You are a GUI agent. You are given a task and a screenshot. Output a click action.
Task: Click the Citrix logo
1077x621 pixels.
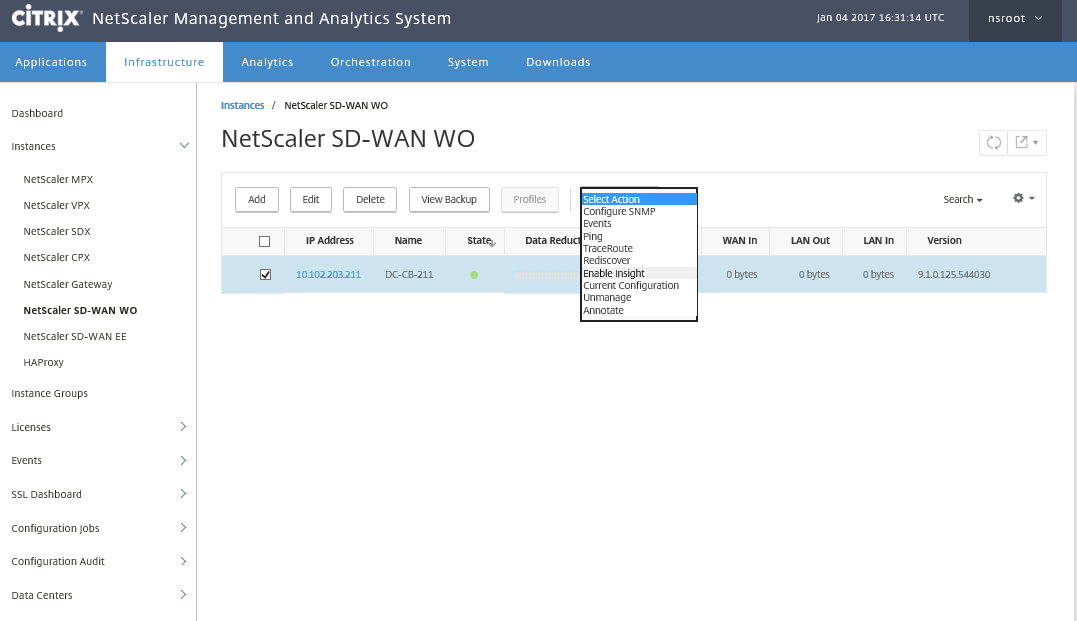pyautogui.click(x=47, y=18)
